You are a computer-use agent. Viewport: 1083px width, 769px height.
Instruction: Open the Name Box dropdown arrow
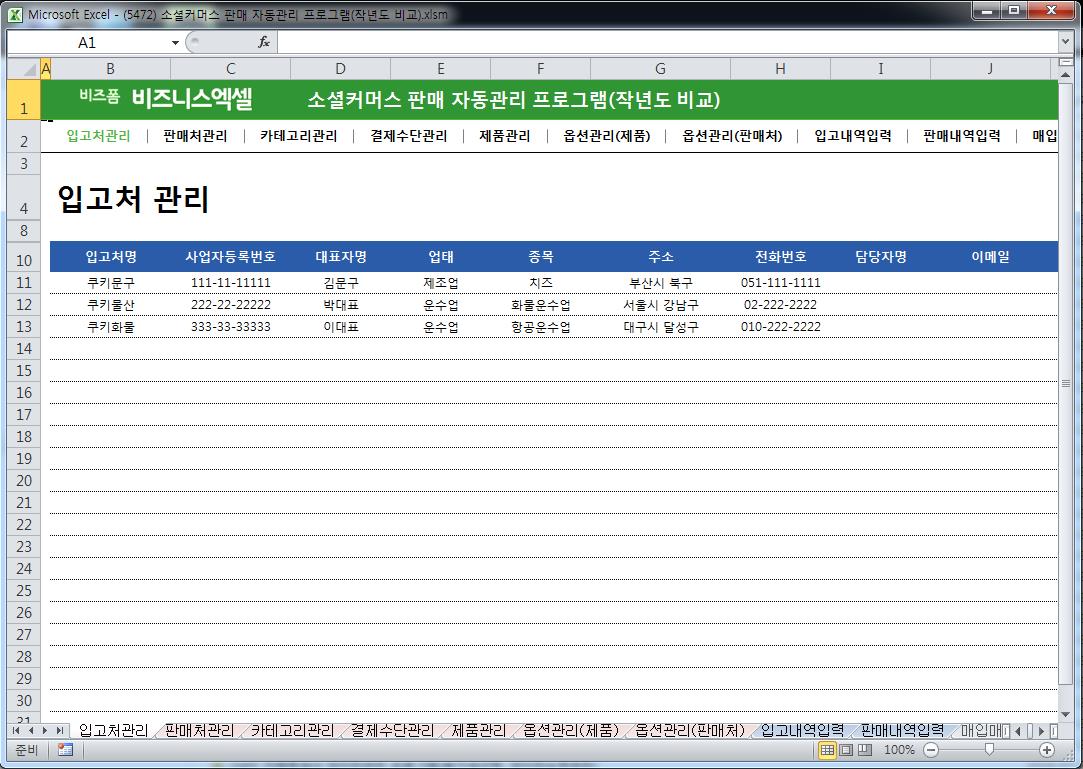pos(175,43)
